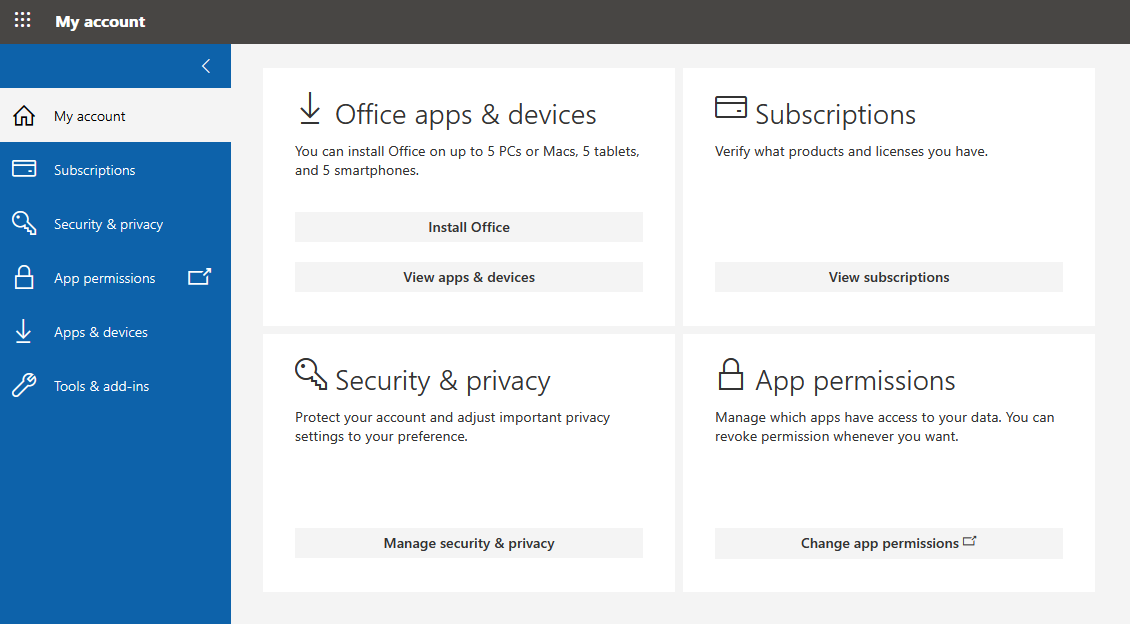Collapse the sidebar with the chevron arrow

pyautogui.click(x=206, y=66)
